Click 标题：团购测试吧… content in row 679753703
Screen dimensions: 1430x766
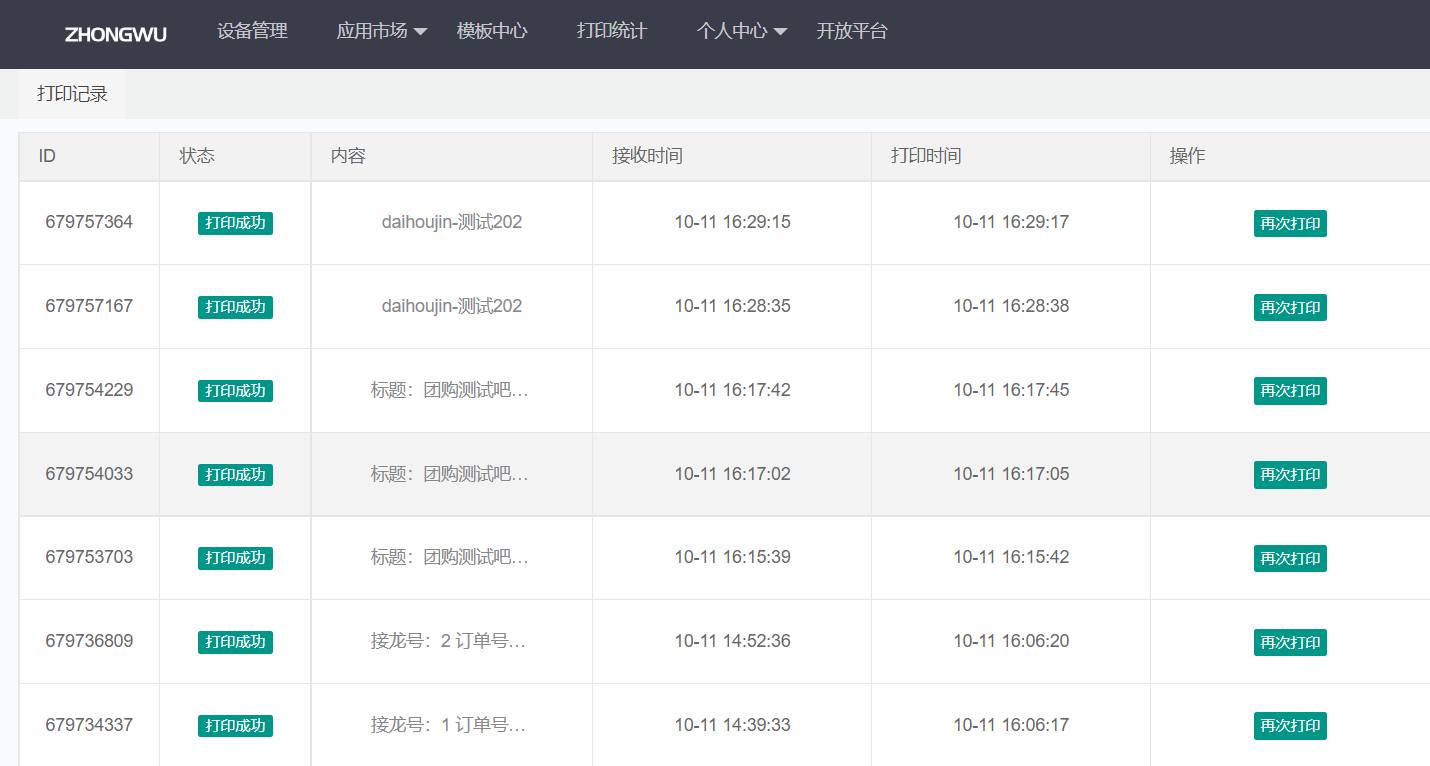click(450, 557)
